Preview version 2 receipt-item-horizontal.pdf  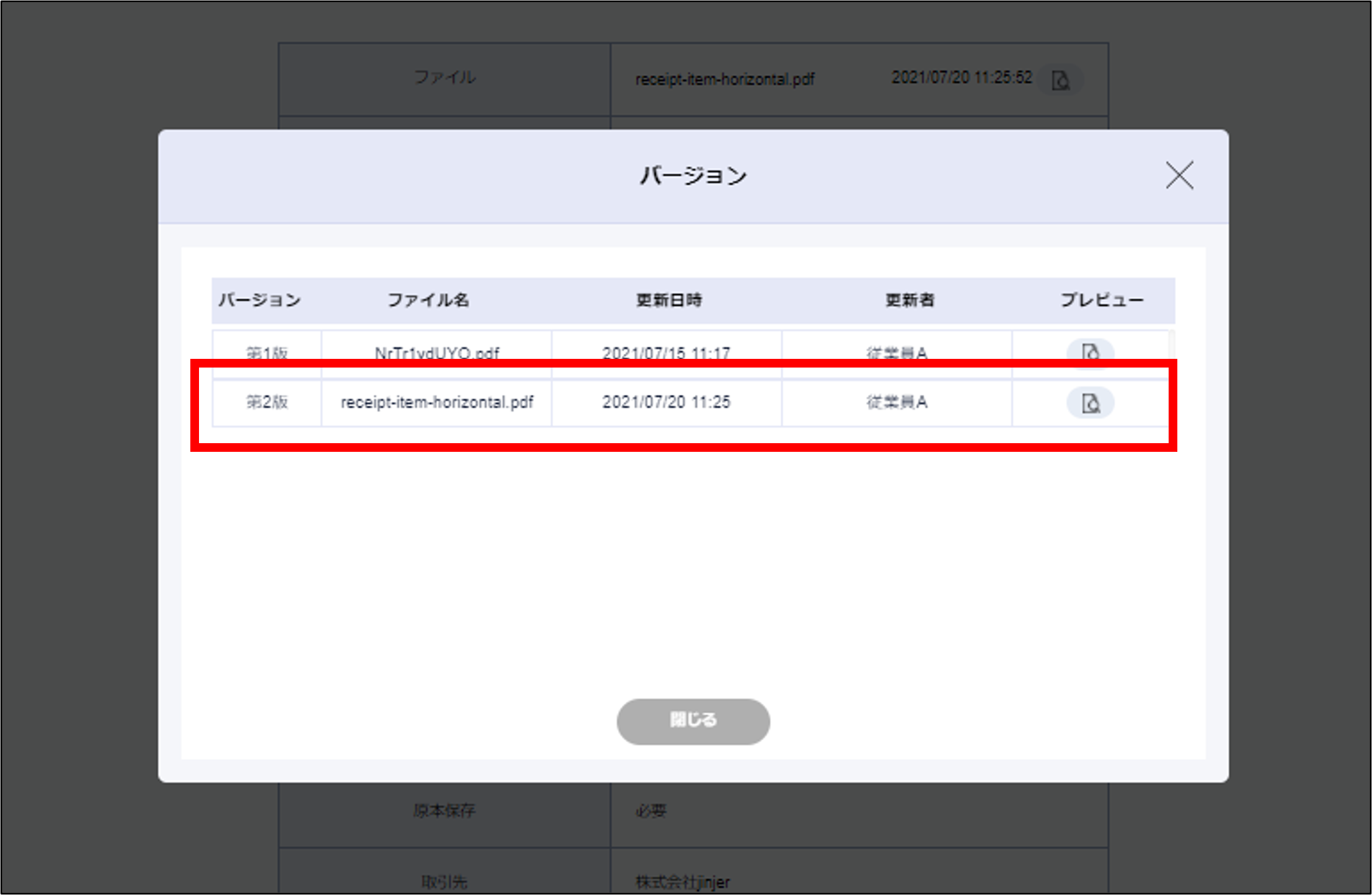pos(1090,403)
